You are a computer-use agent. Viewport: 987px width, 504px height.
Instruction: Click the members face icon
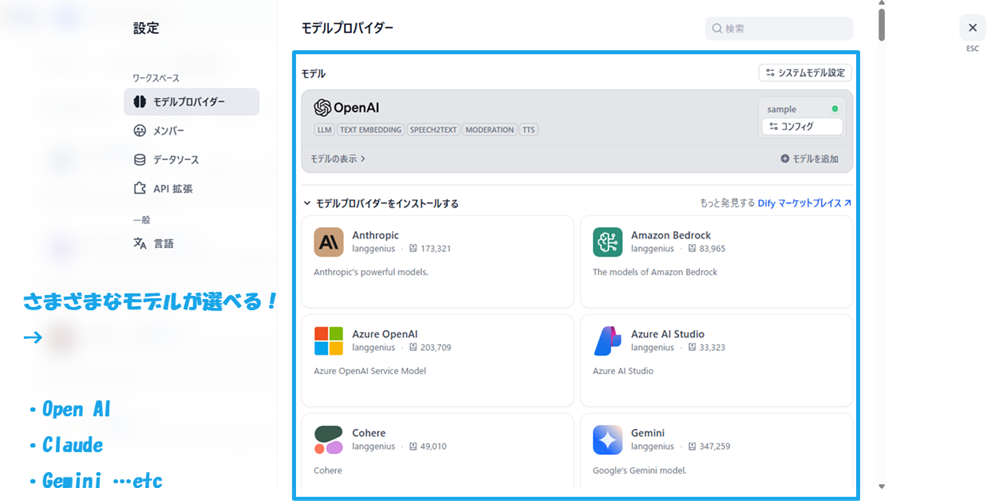(x=140, y=130)
